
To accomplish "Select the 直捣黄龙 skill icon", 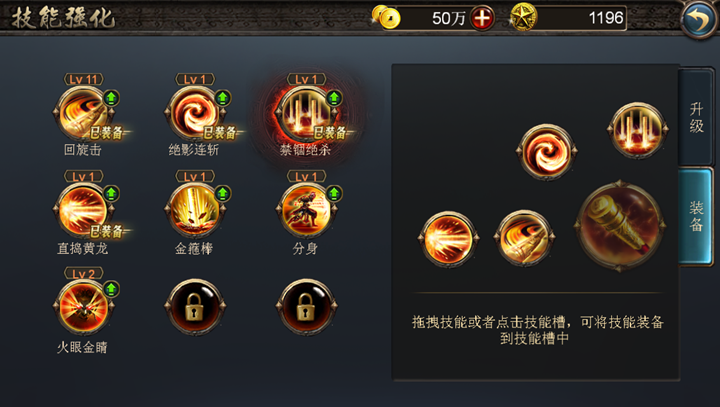I will [84, 210].
